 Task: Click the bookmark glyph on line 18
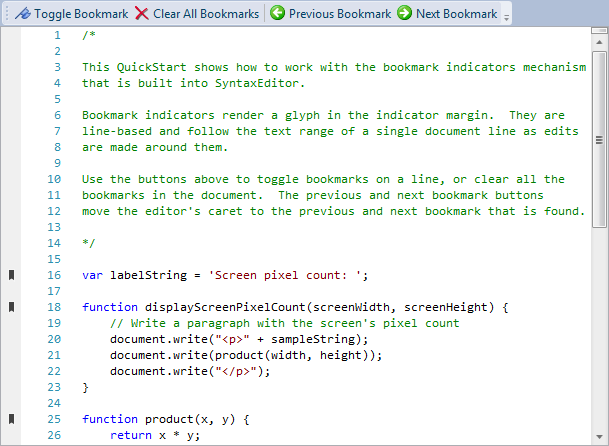(x=11, y=307)
